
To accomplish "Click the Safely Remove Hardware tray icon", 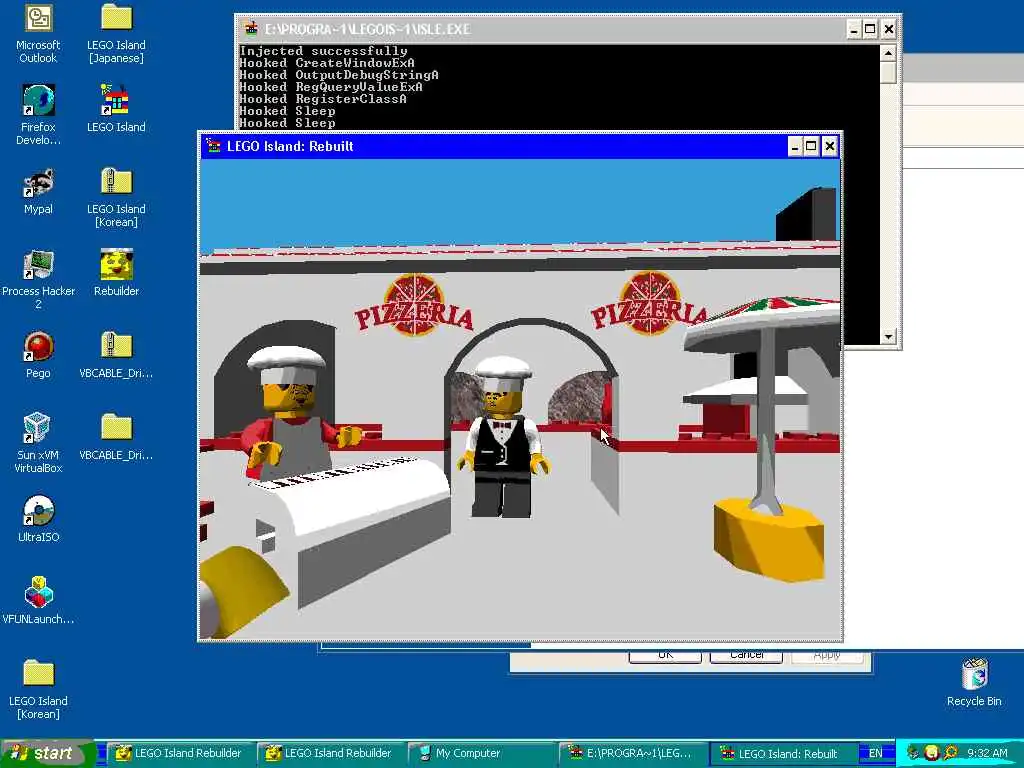I will point(913,753).
